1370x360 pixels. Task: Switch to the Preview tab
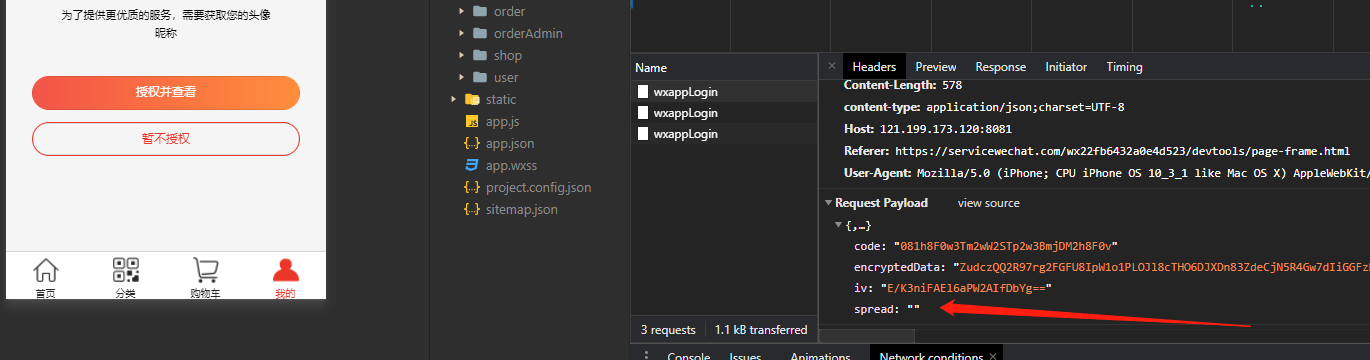(936, 67)
